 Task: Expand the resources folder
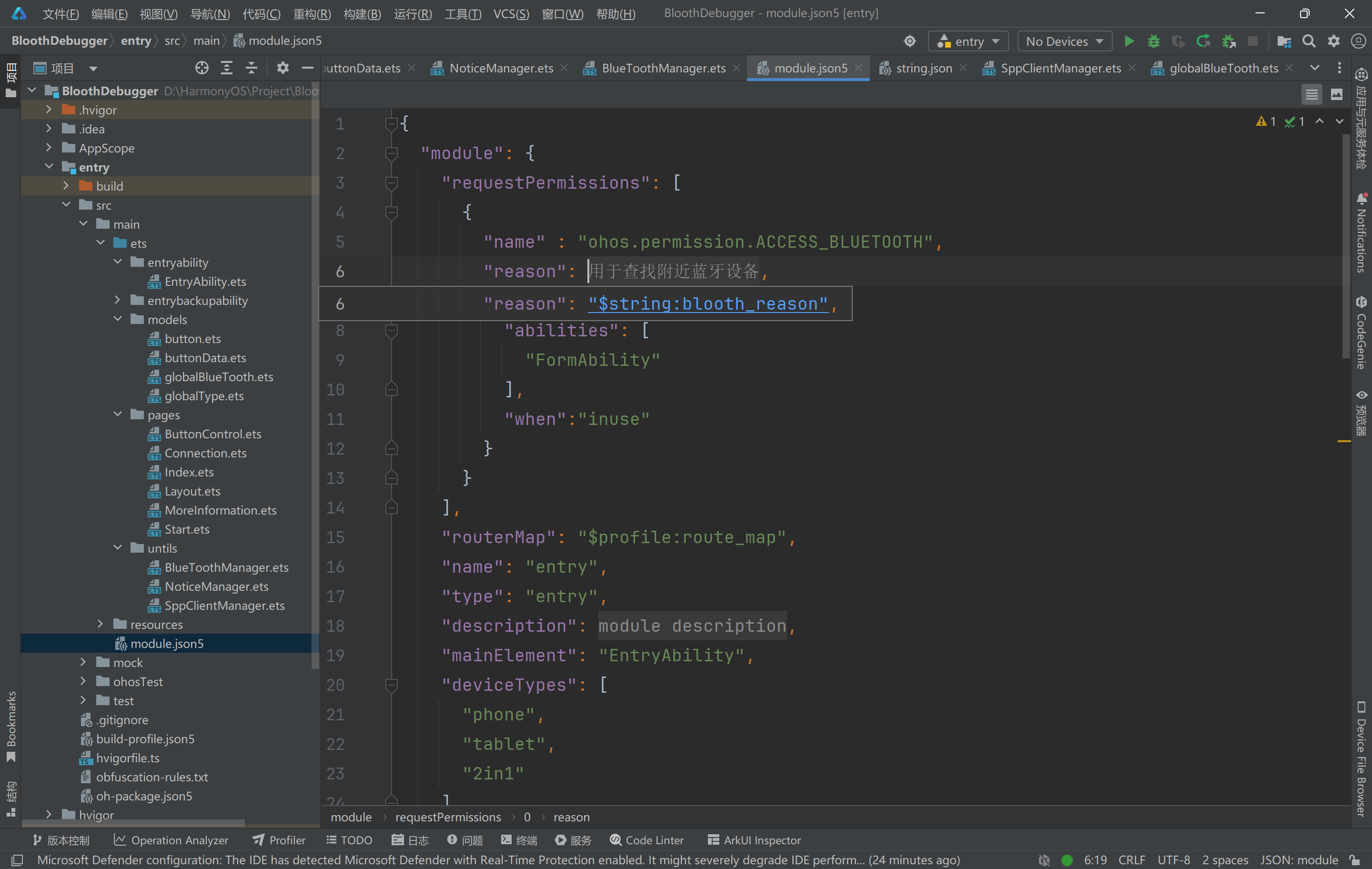tap(100, 624)
